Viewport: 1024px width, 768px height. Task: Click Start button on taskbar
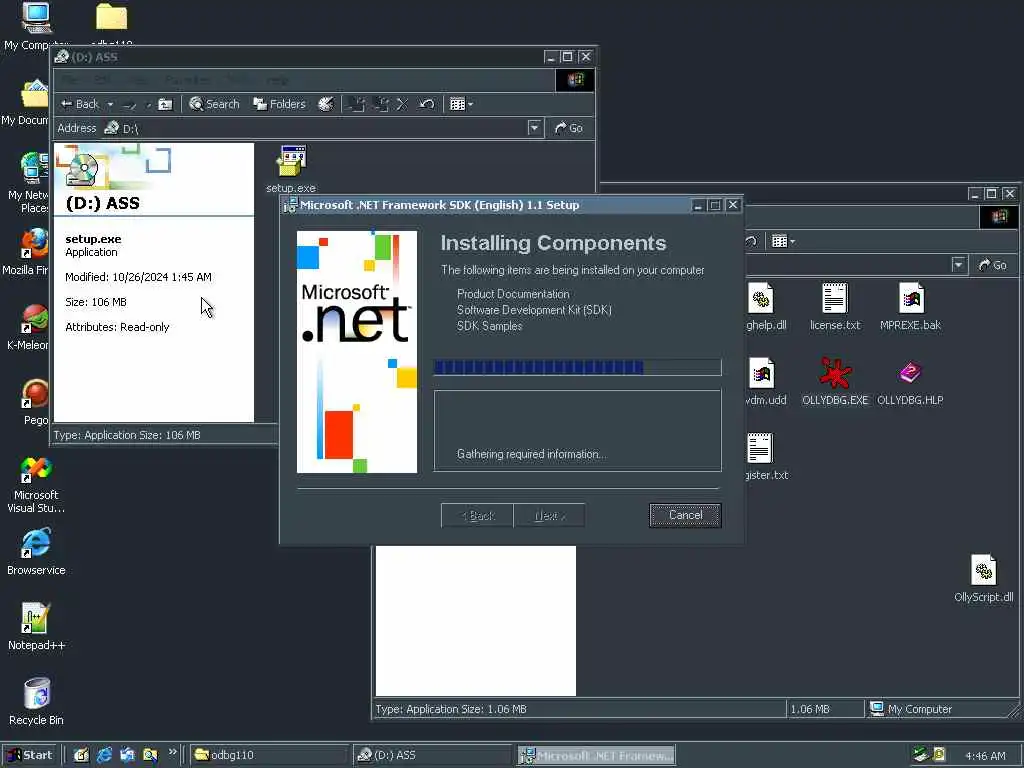point(30,755)
